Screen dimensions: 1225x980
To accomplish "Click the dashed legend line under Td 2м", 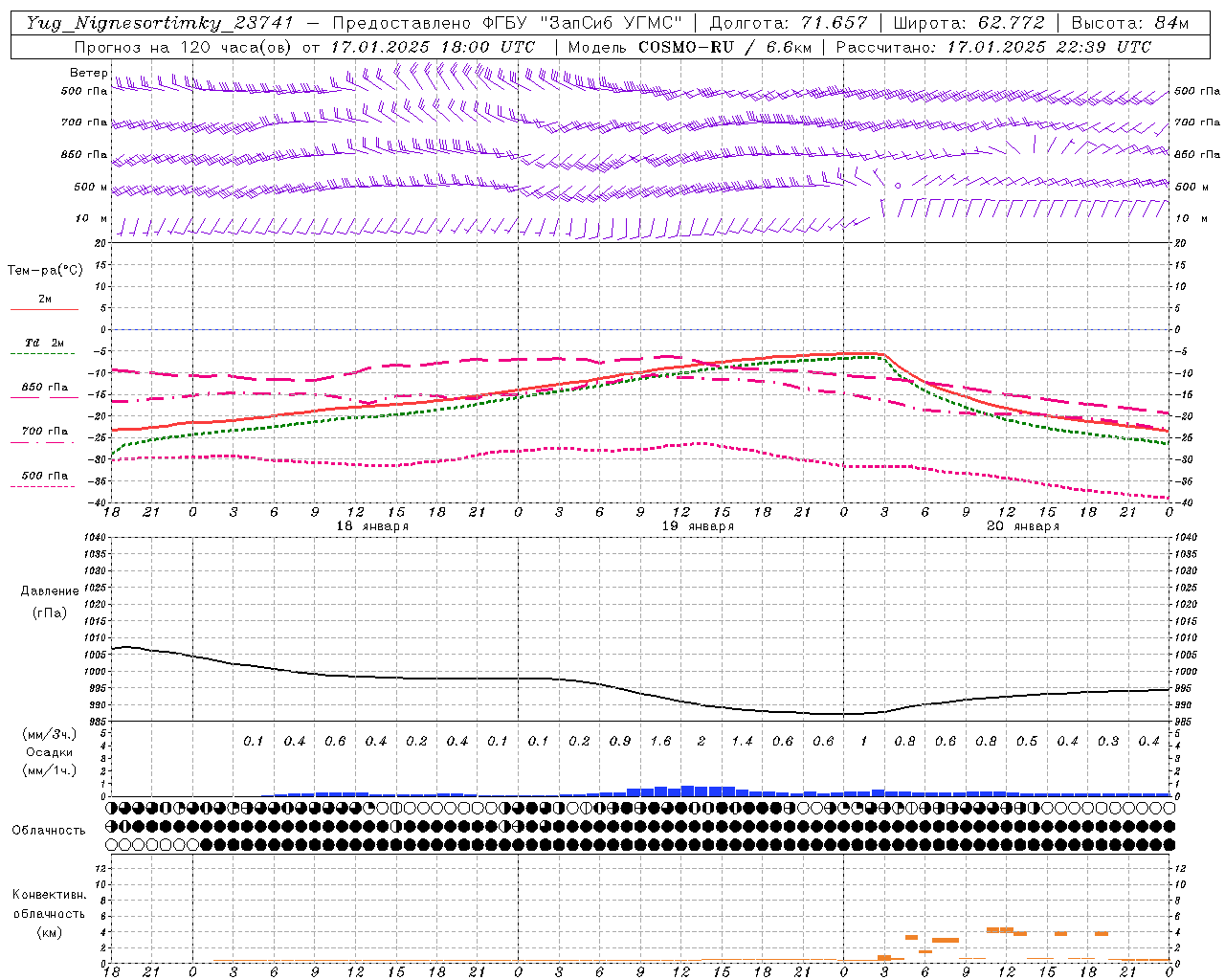I will tap(44, 354).
